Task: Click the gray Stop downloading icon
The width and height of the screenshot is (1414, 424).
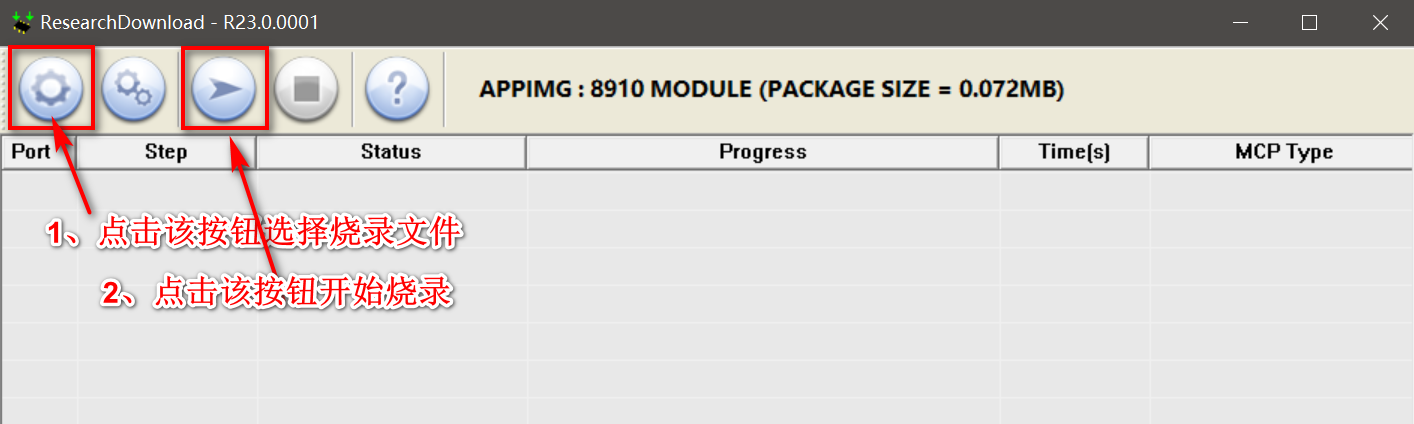Action: coord(306,89)
